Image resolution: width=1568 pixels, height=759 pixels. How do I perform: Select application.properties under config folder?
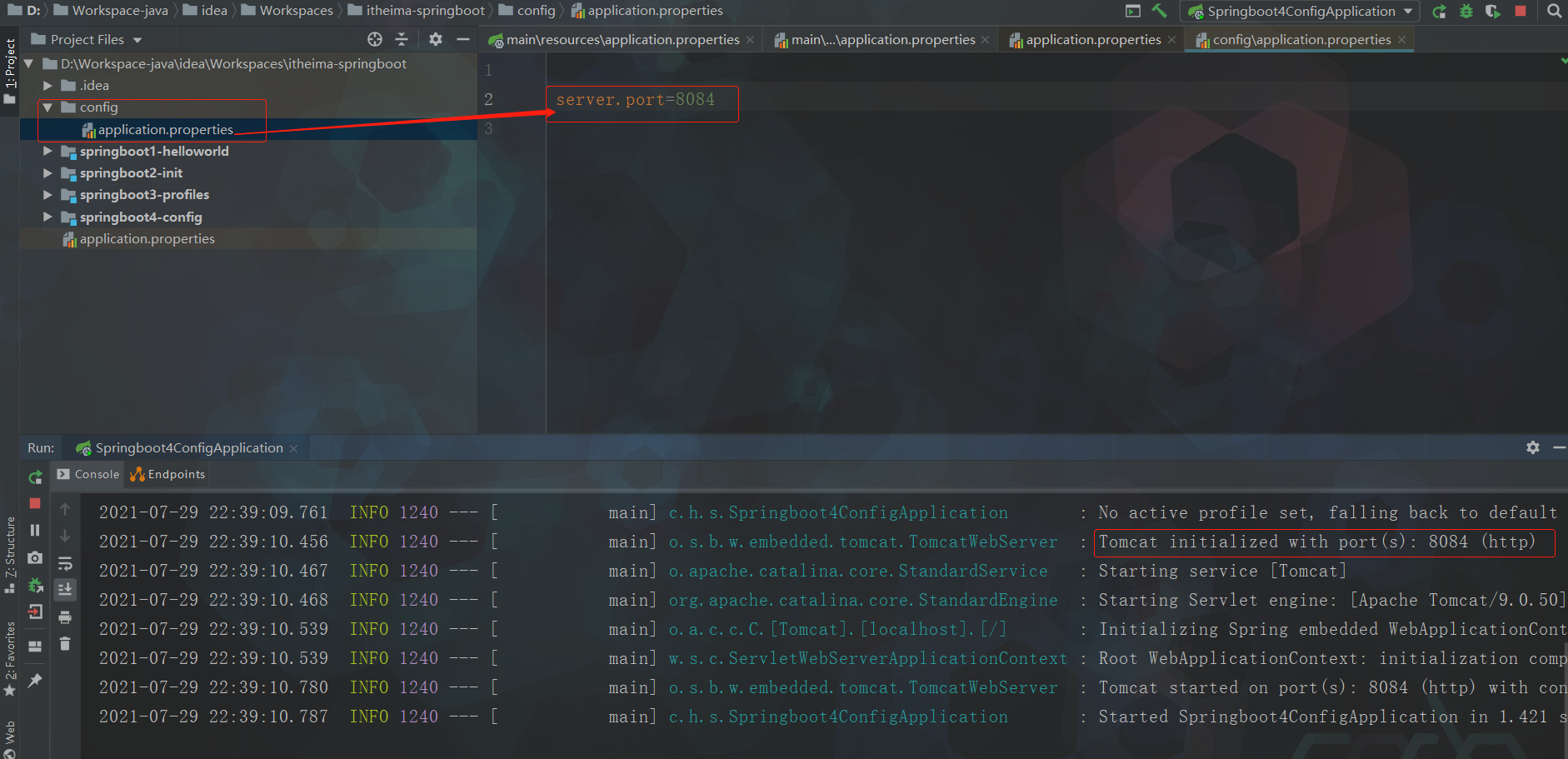pos(157,129)
